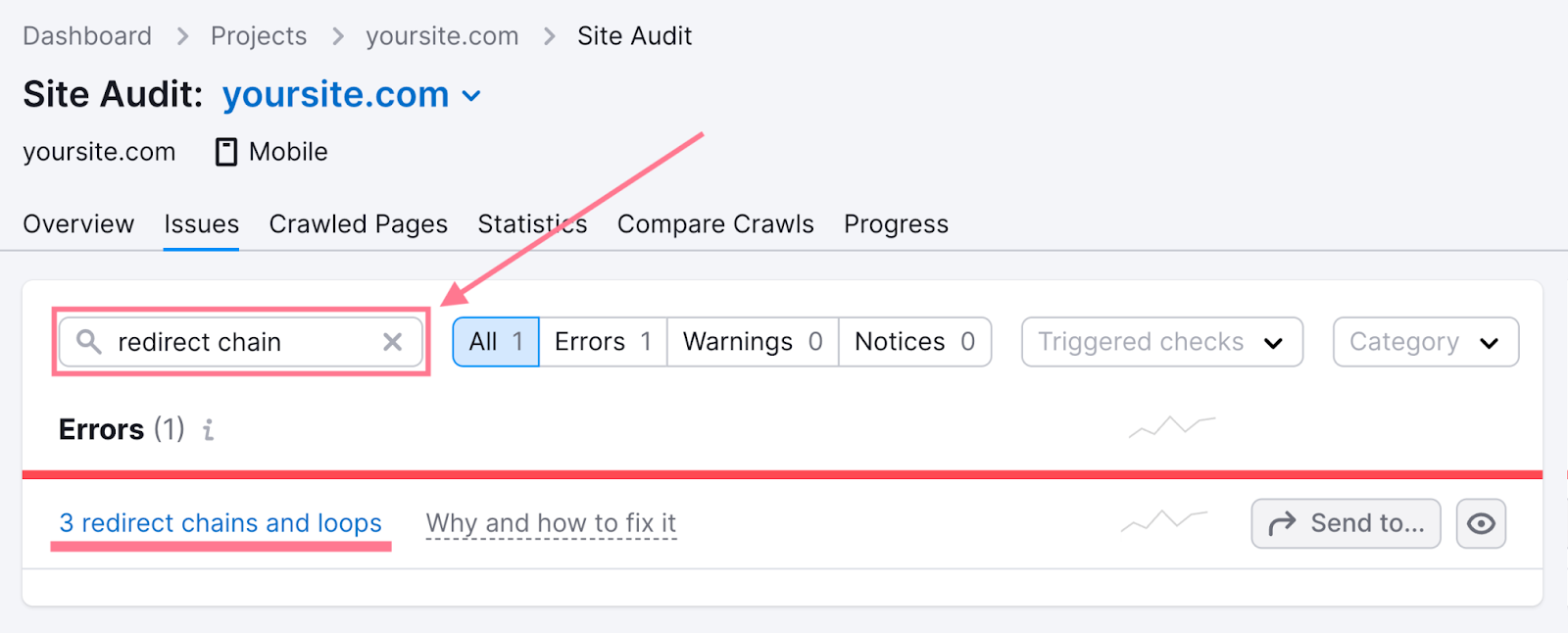Click the Mobile device icon under yoursite.com
The width and height of the screenshot is (1568, 633).
coord(226,151)
